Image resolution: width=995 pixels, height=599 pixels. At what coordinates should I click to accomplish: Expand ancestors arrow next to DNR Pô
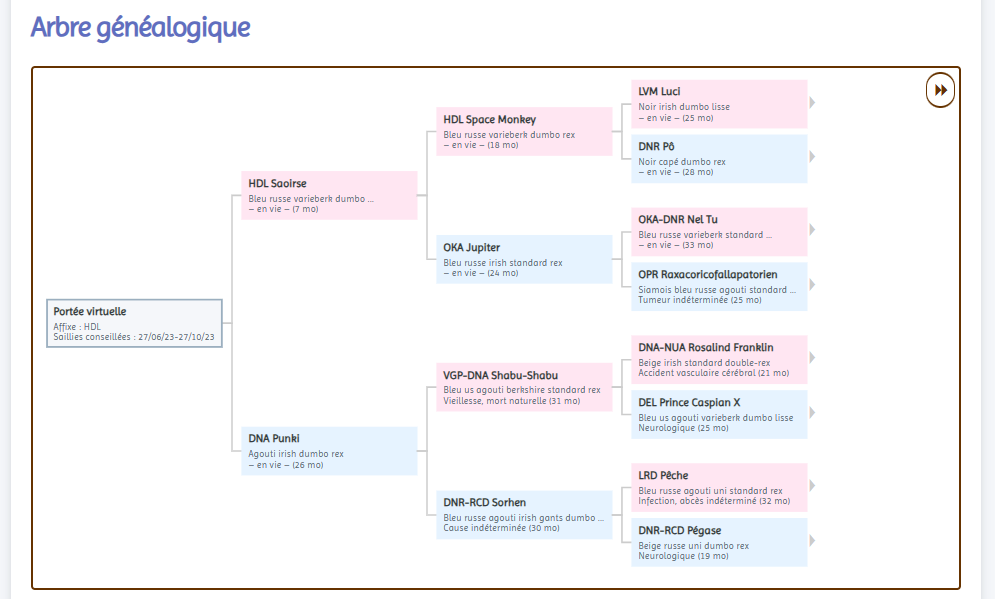coord(812,158)
